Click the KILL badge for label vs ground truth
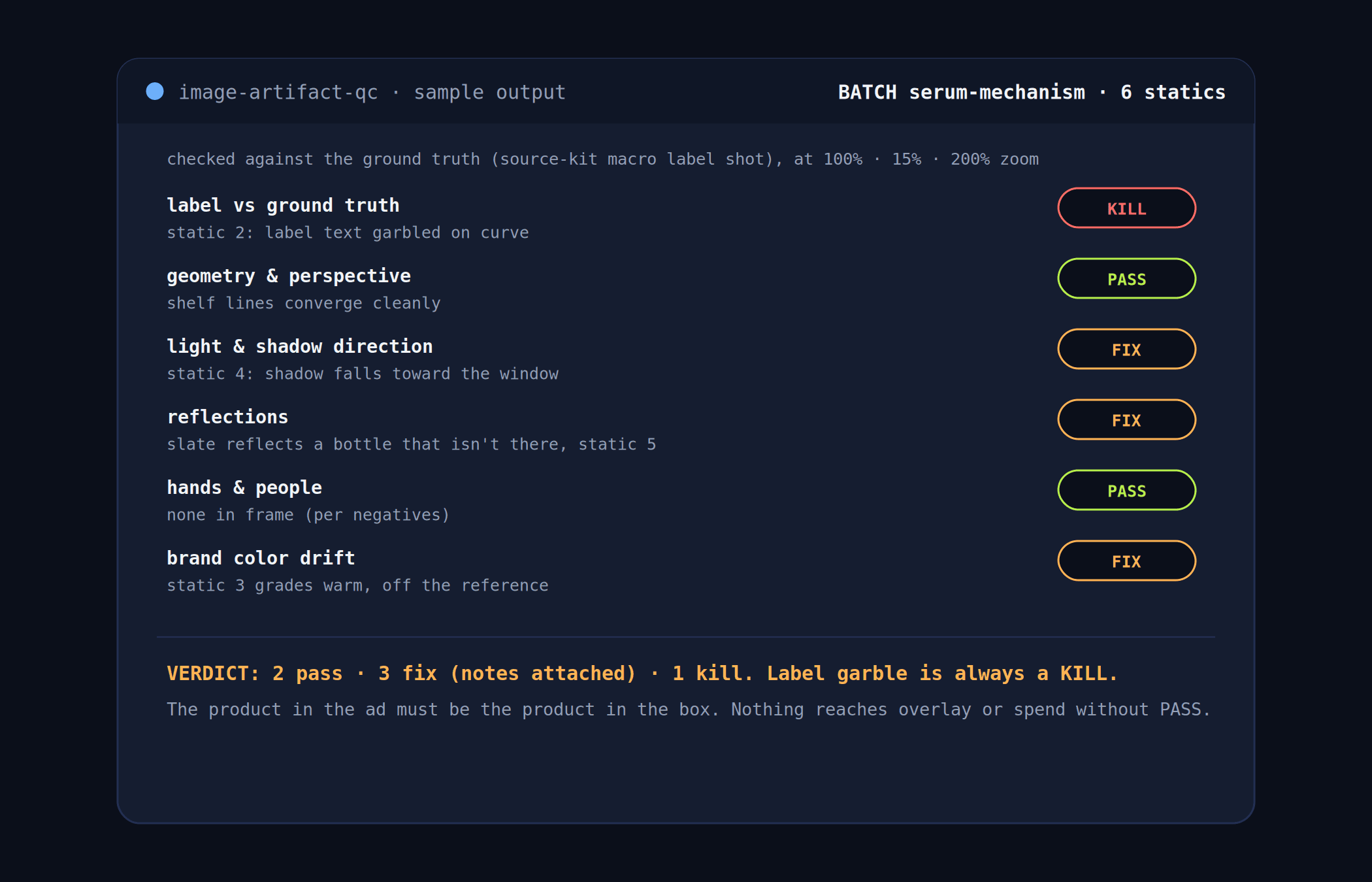The height and width of the screenshot is (882, 1372). click(x=1126, y=208)
